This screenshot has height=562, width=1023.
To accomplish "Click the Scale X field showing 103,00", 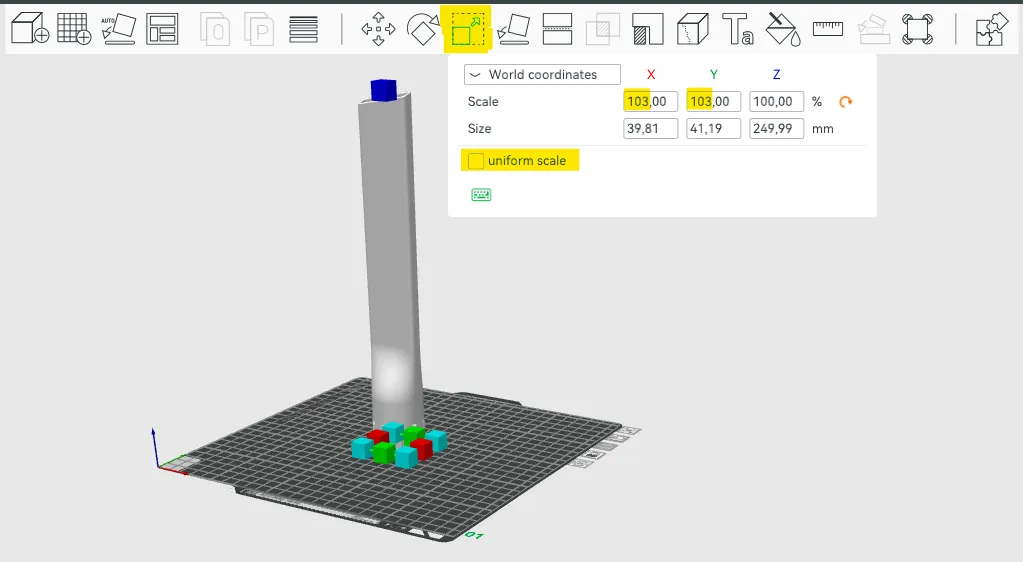I will click(650, 102).
